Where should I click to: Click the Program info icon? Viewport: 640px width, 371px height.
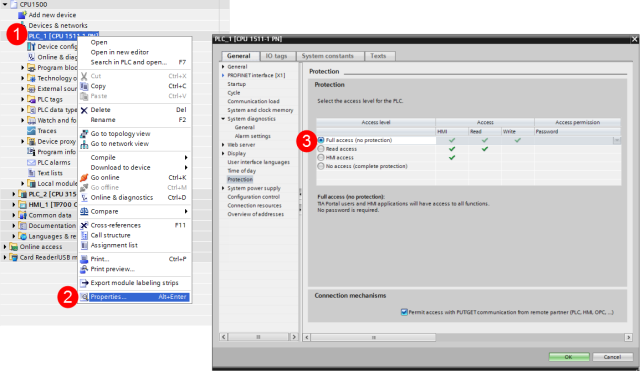pos(31,152)
